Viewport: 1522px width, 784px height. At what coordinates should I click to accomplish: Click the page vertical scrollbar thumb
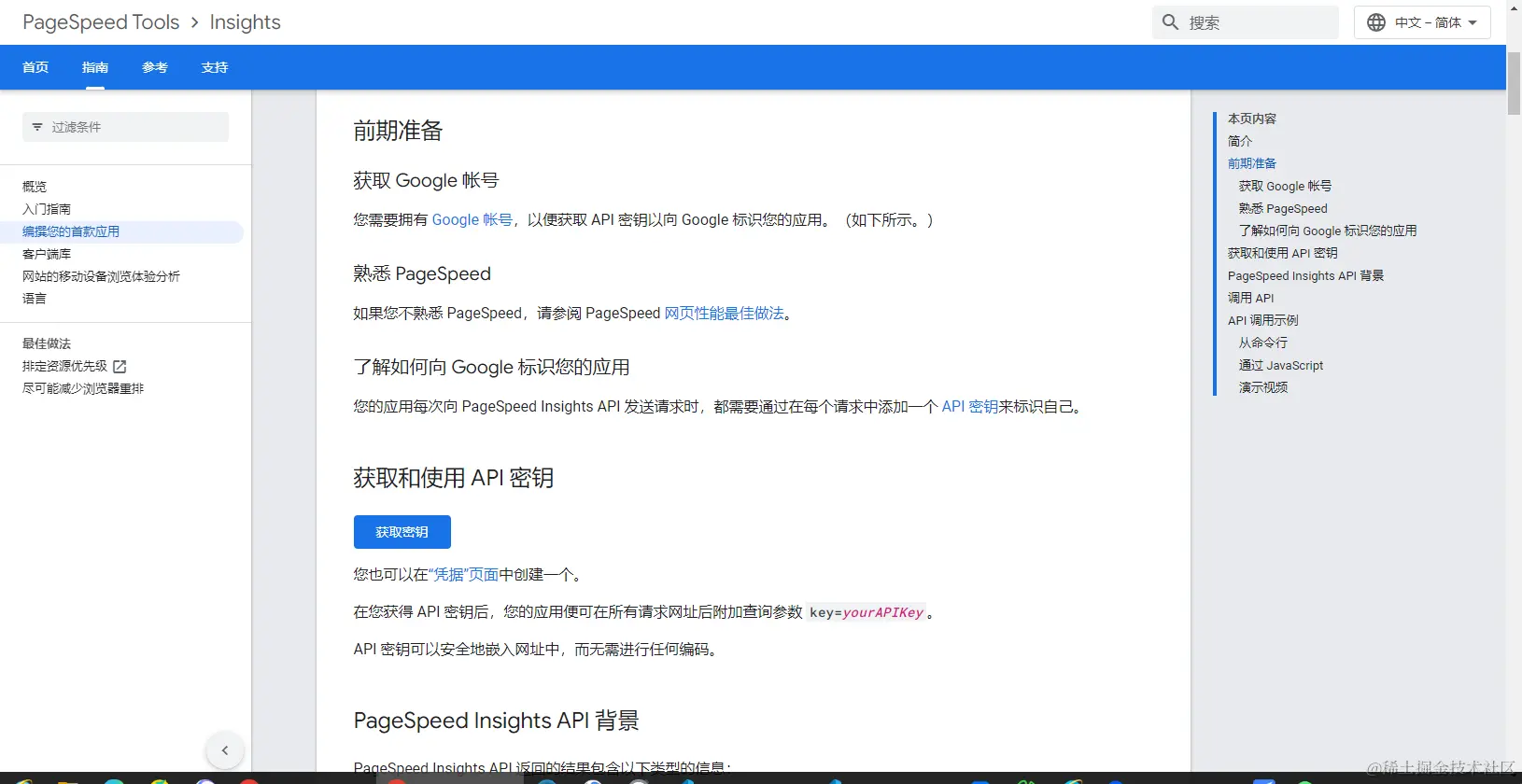(x=1514, y=84)
